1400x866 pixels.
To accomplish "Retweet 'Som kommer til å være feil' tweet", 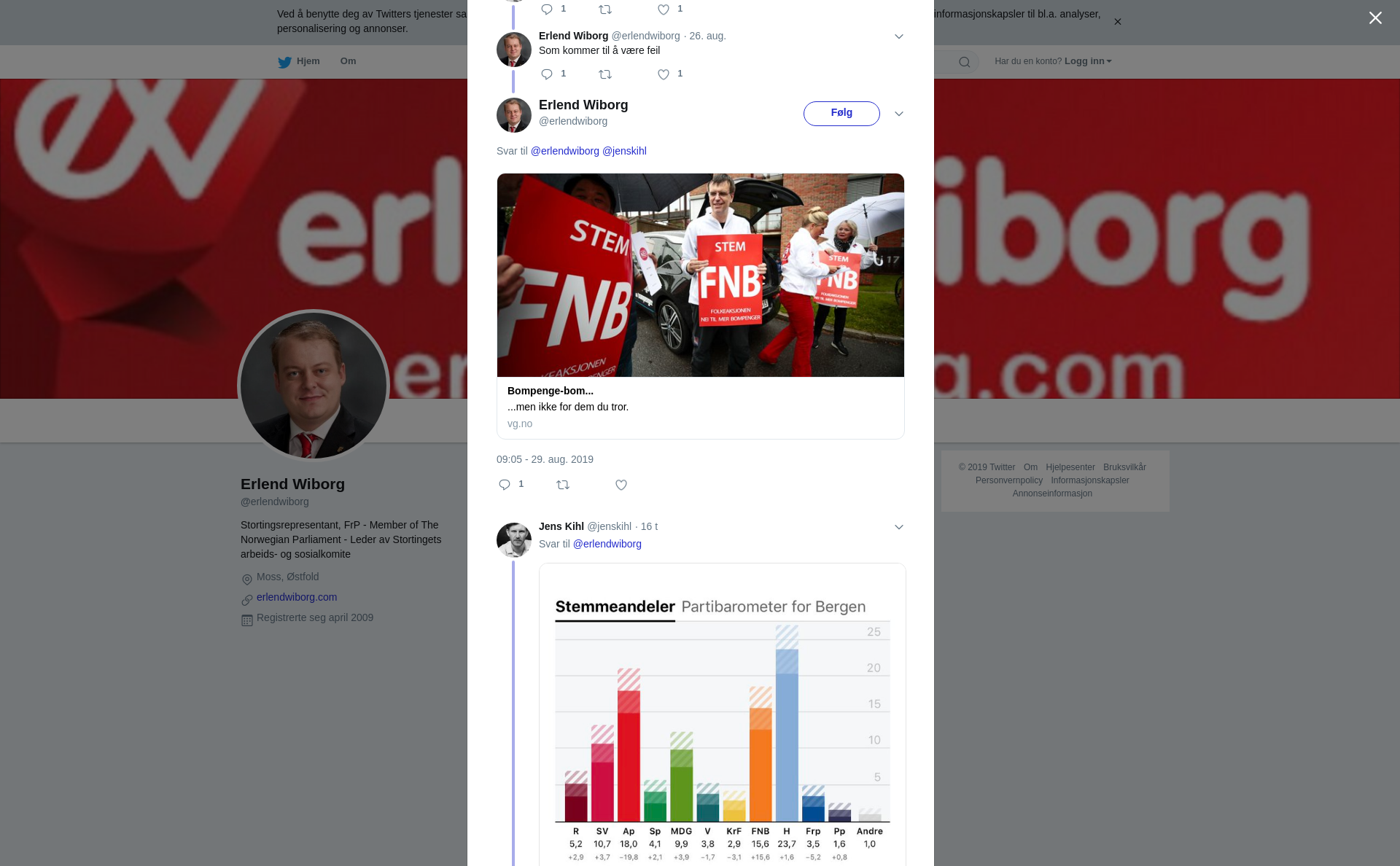I will pyautogui.click(x=605, y=74).
